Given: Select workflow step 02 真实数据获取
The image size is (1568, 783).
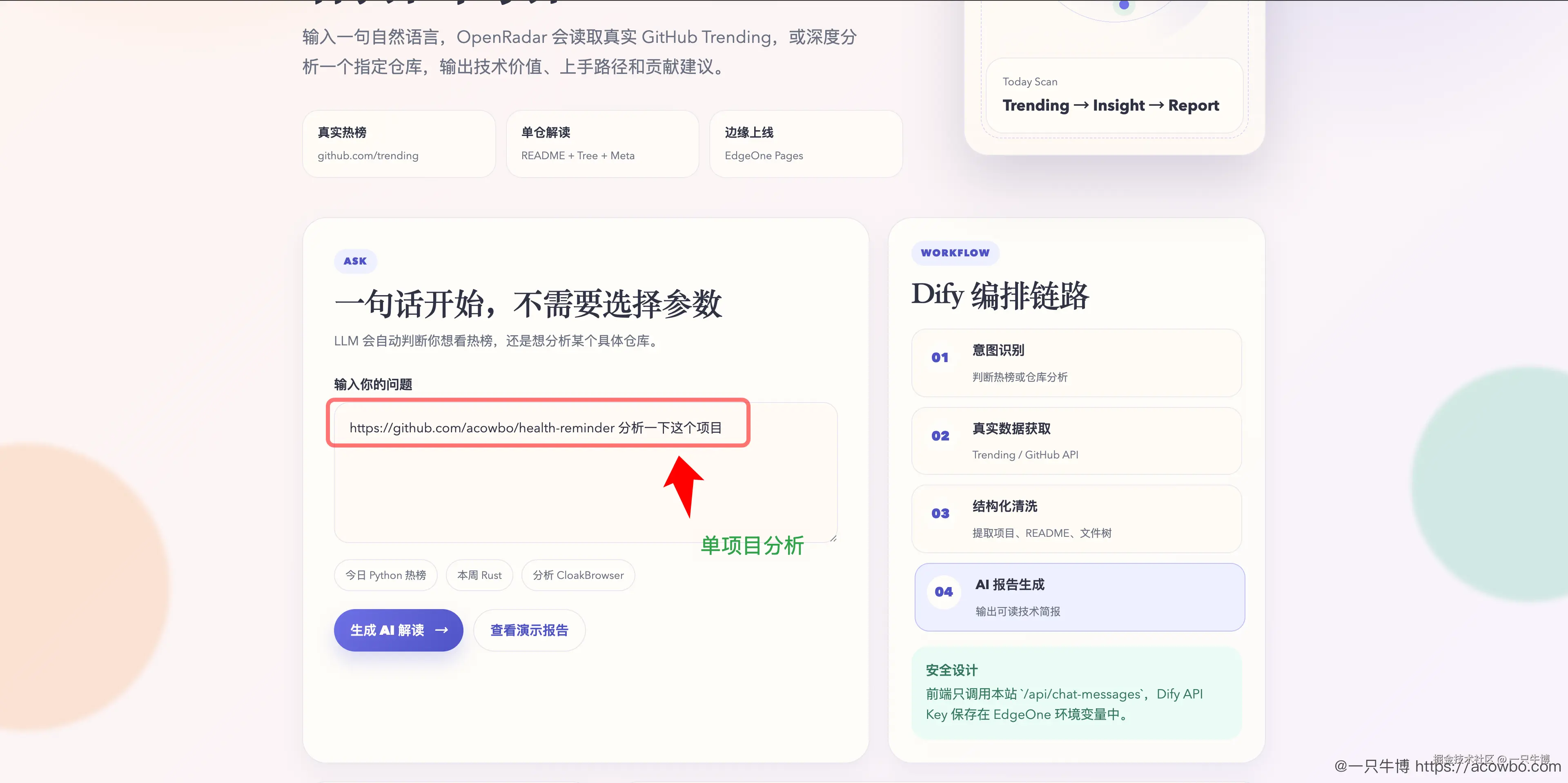Looking at the screenshot, I should [x=1076, y=441].
